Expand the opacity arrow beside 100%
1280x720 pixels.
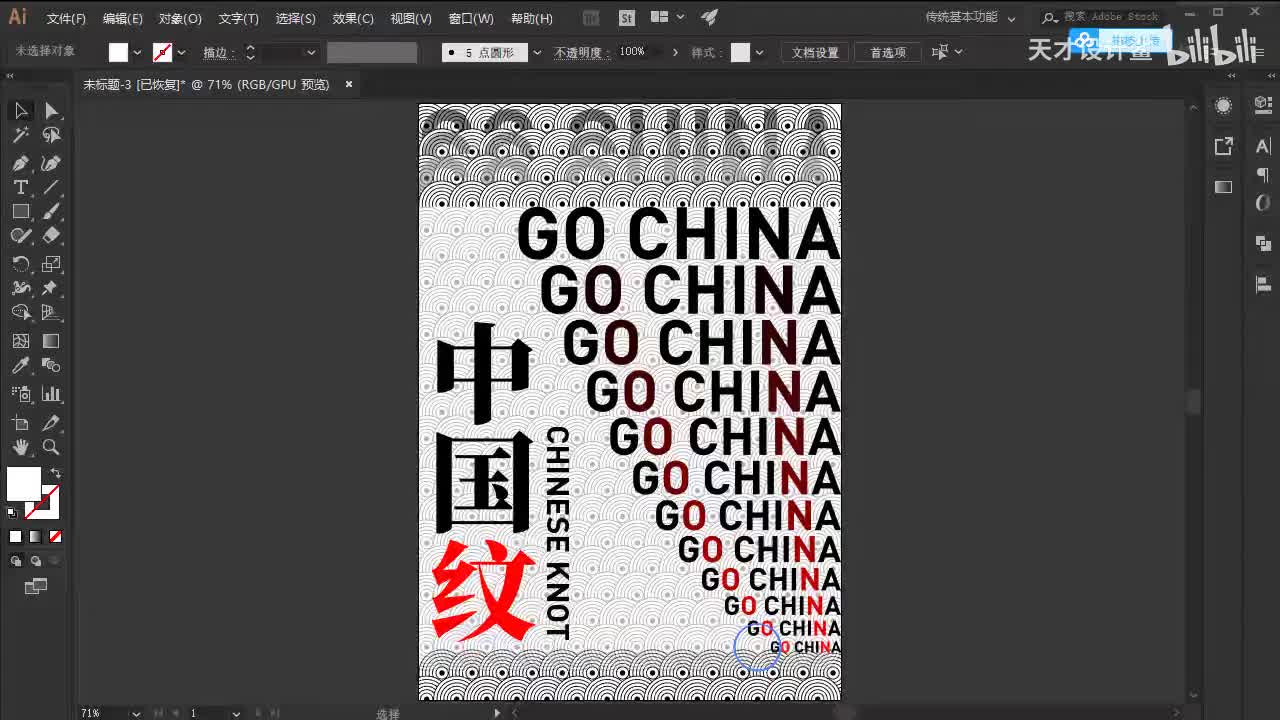click(x=675, y=52)
